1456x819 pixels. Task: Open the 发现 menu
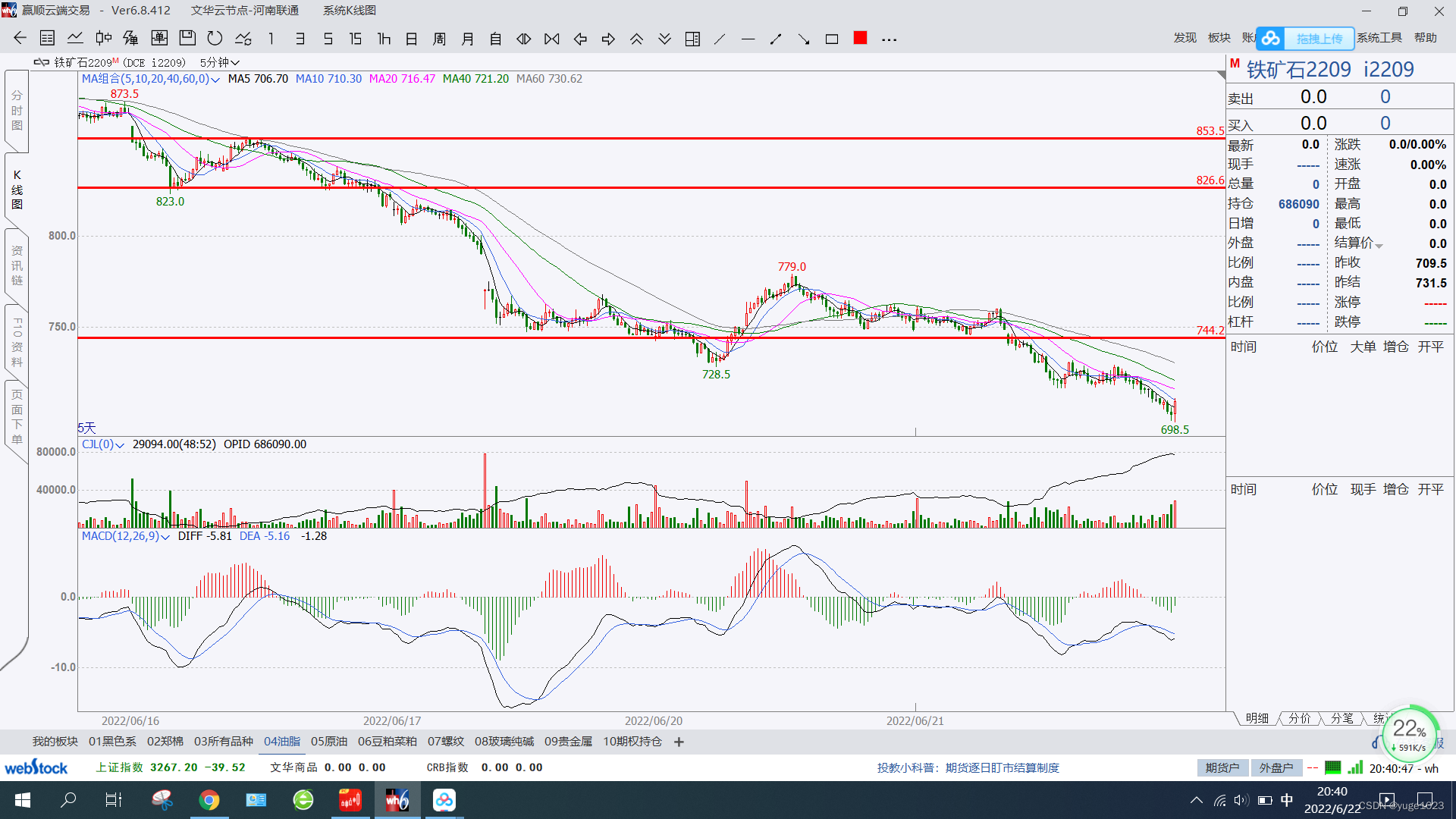[1185, 38]
